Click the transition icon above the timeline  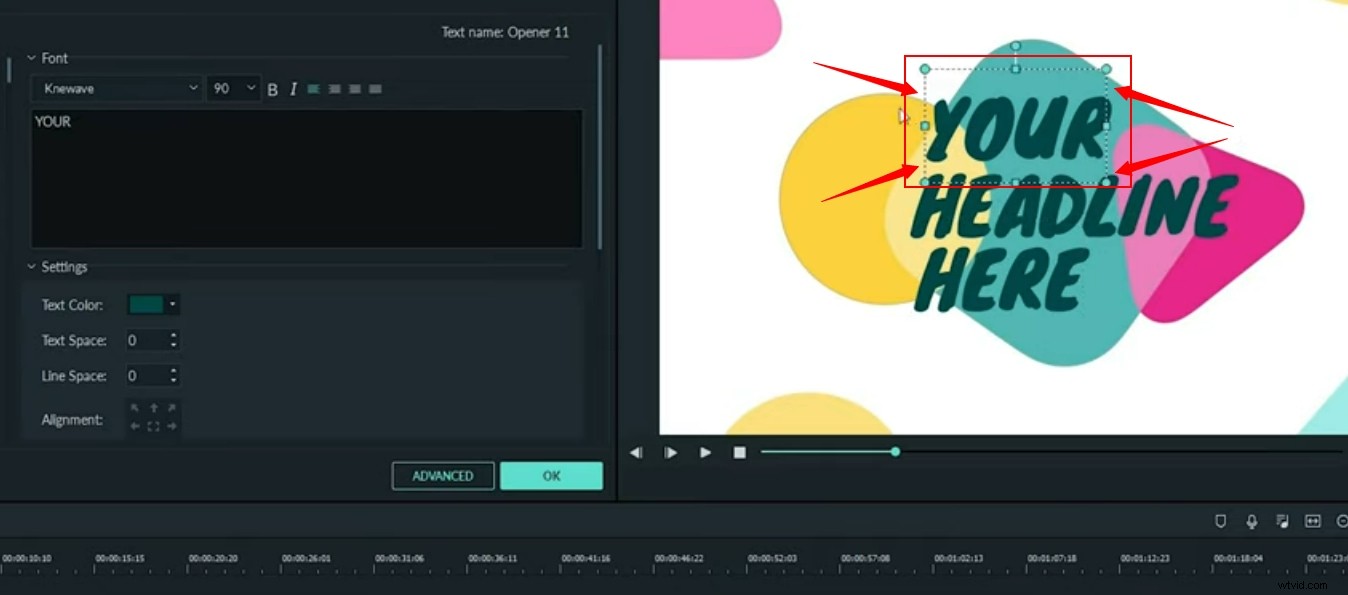[x=1314, y=521]
